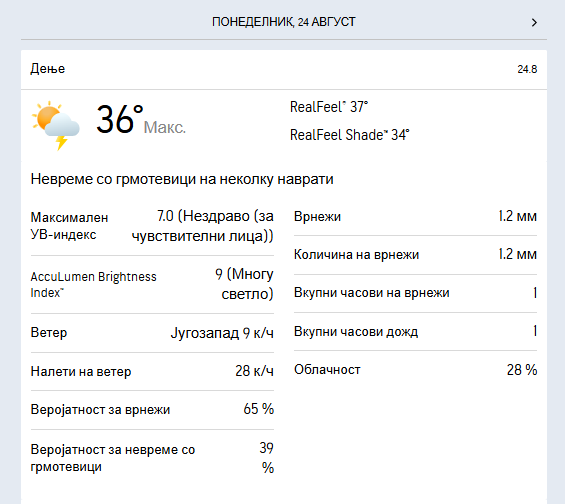The image size is (565, 504).
Task: Select the ПОНЕДЕЛНИК, 24 АВГУСТ date header
Action: click(284, 22)
